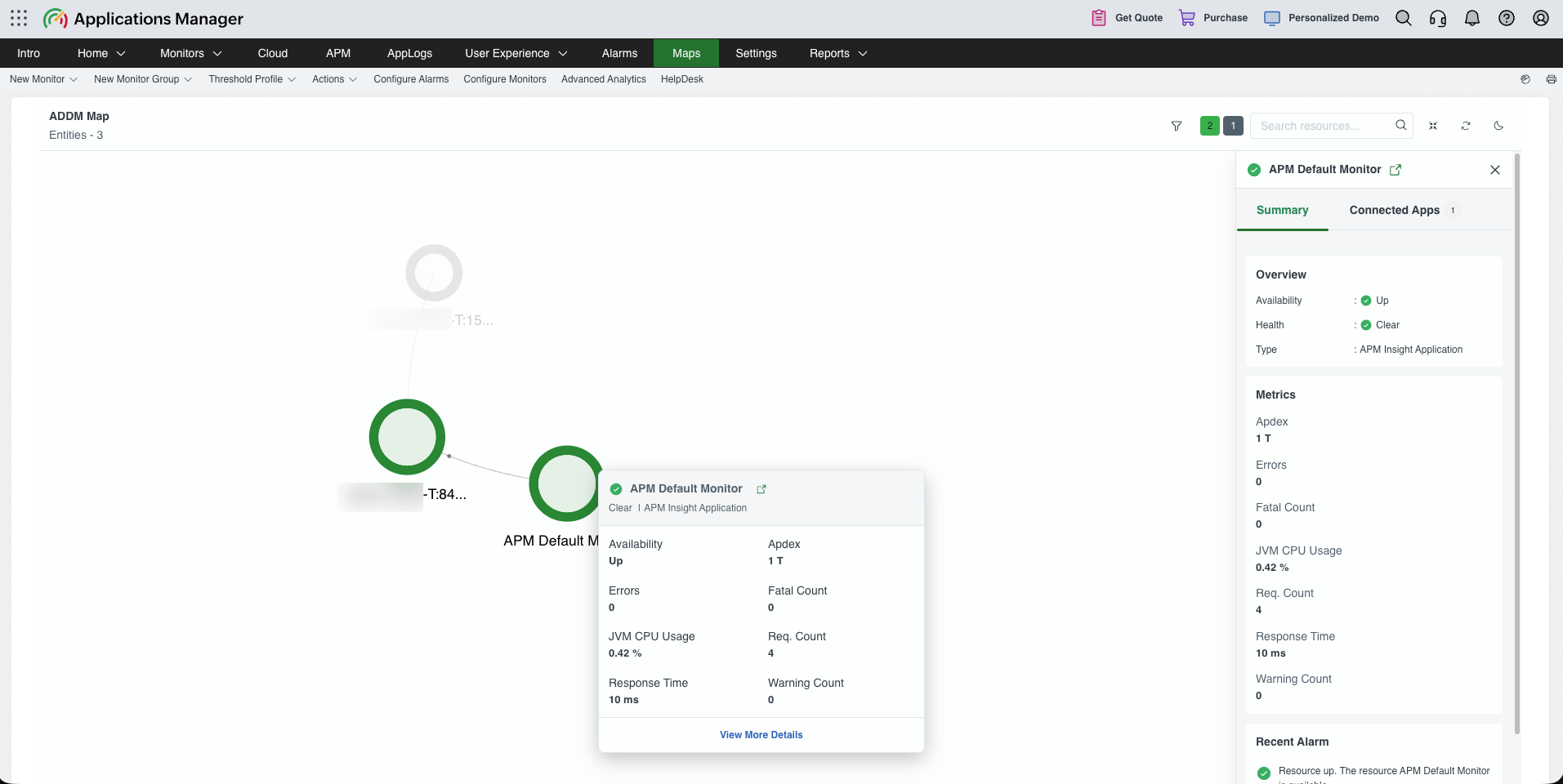This screenshot has width=1563, height=784.
Task: Open the ADDM map filter funnel
Action: tap(1177, 126)
